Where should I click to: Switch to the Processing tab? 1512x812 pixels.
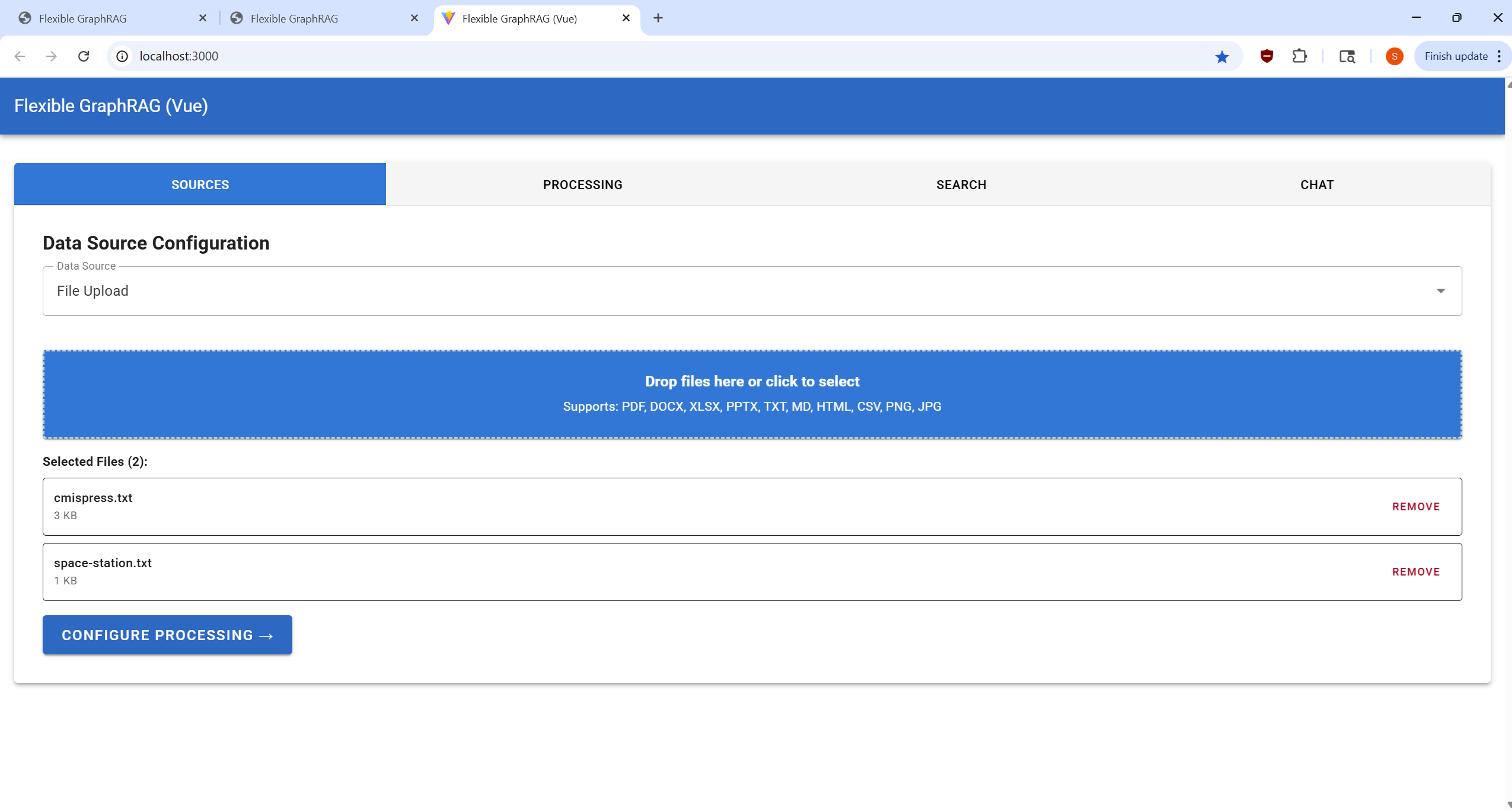tap(582, 185)
